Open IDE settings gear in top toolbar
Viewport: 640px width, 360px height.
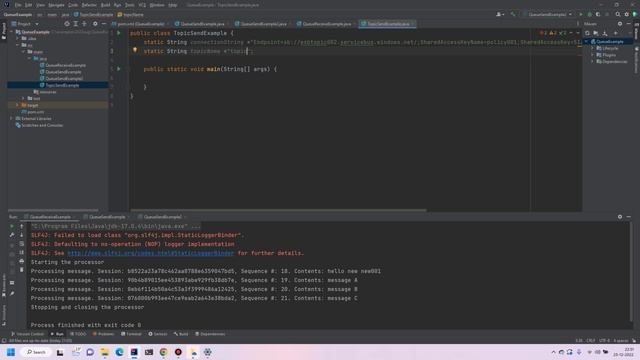coord(627,14)
